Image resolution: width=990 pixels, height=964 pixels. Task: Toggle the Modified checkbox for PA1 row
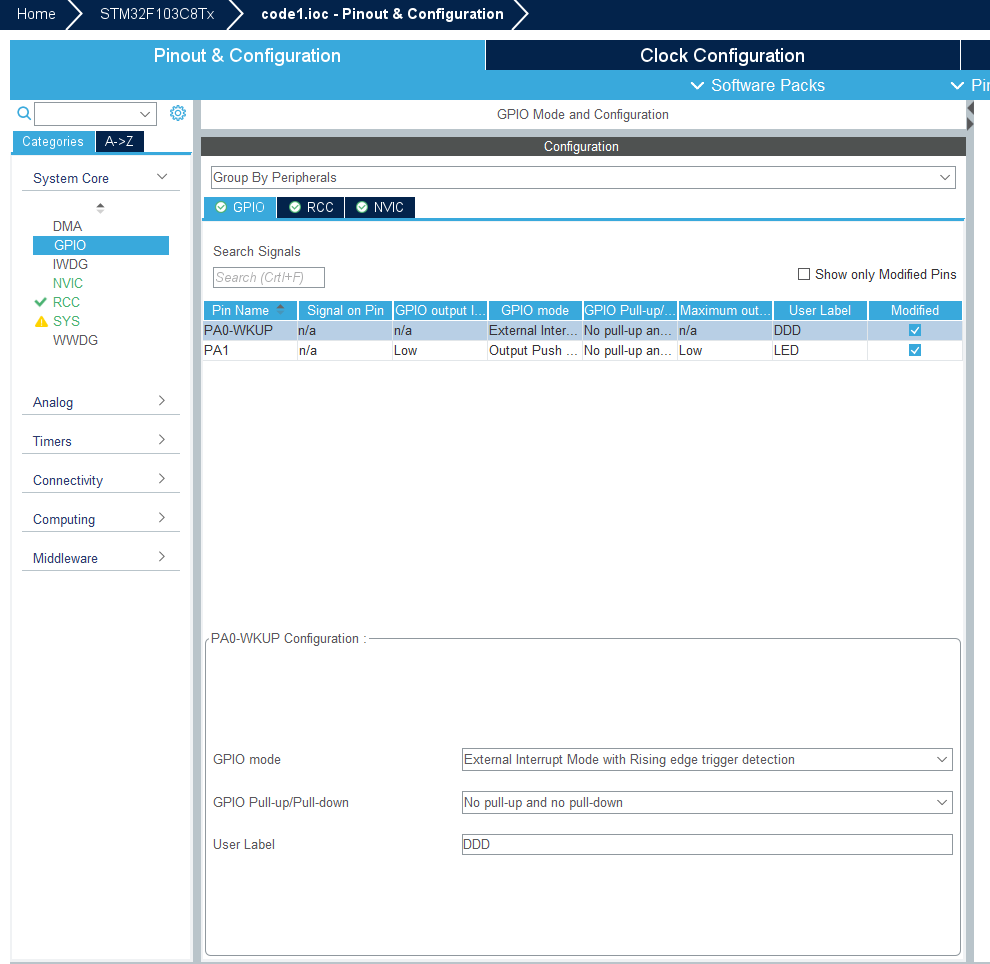click(914, 350)
